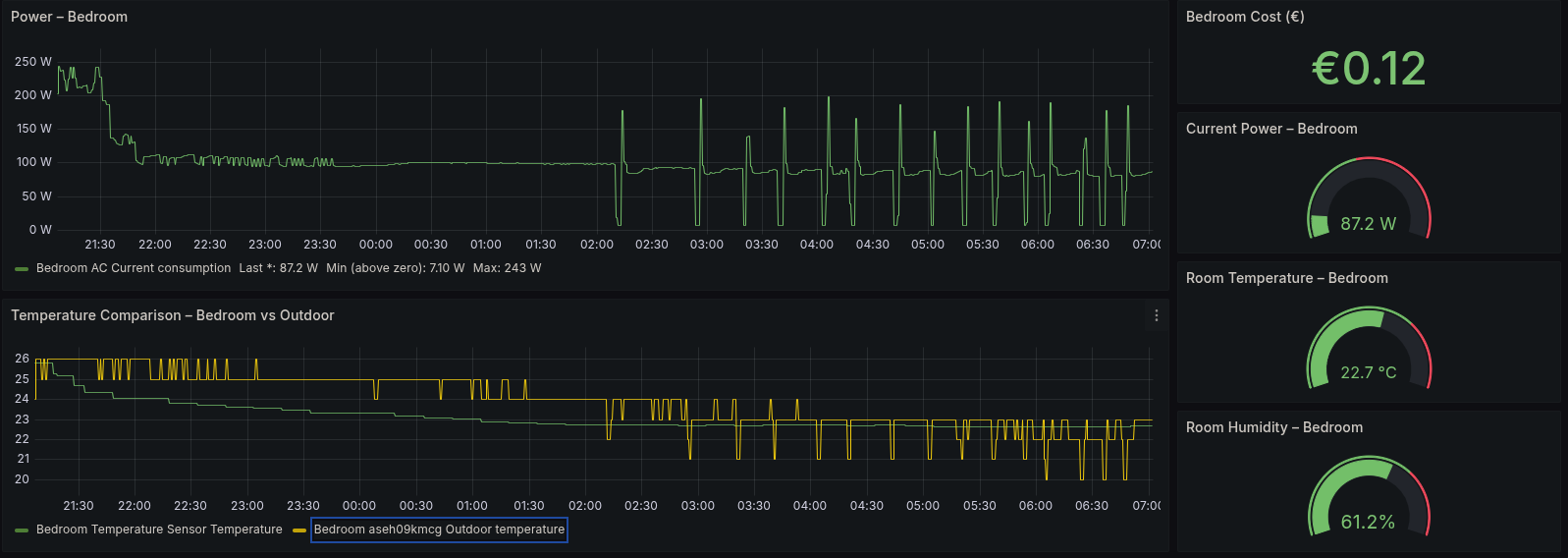Open the Temperature Comparison panel kebab menu

point(1156,315)
